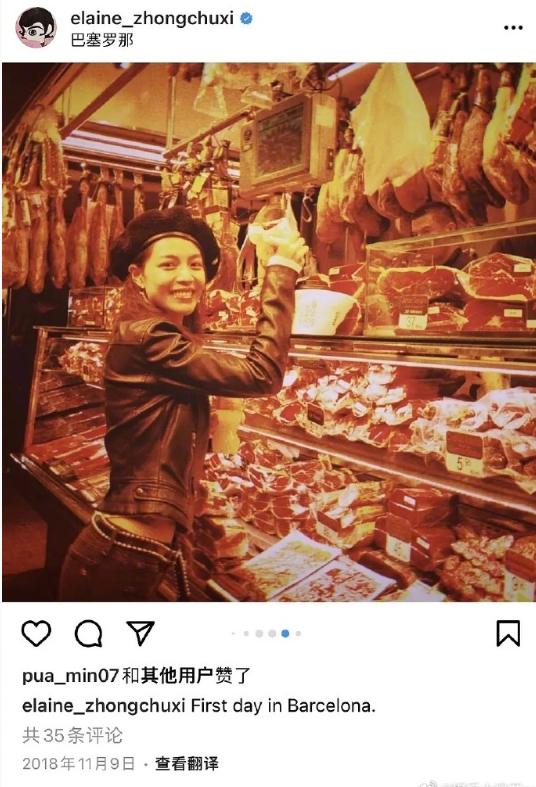
Task: Save the post with the bookmark icon
Action: click(x=508, y=633)
